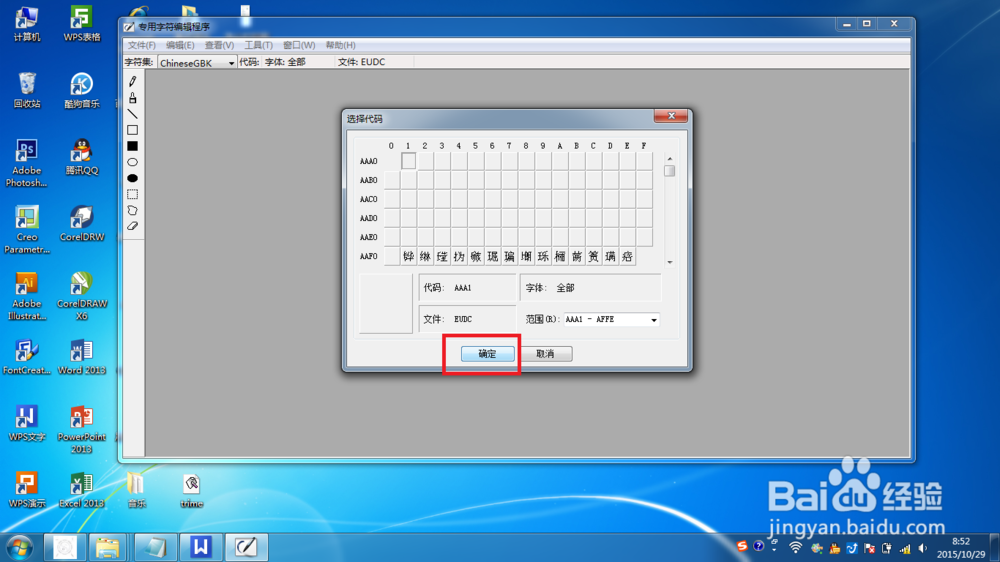Launch Adobe Illustrator desktop shortcut

26,296
